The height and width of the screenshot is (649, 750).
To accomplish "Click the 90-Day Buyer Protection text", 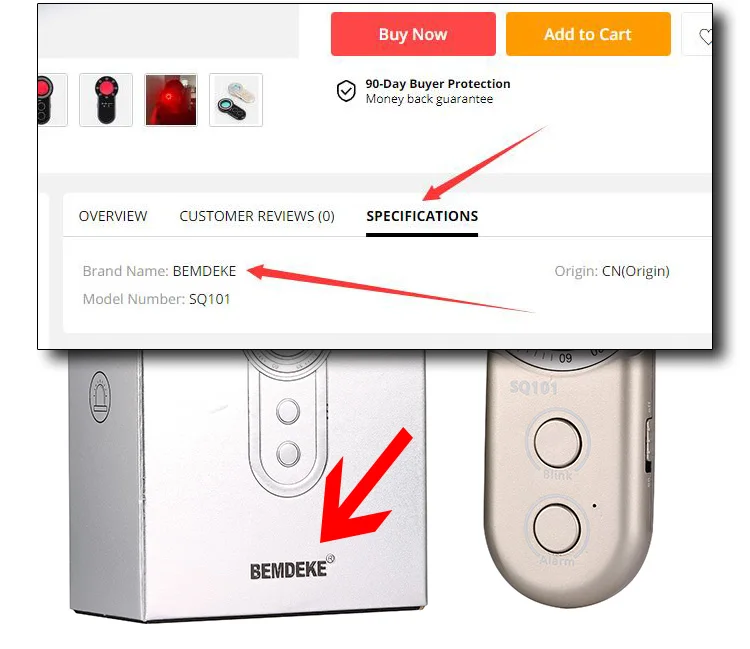I will [x=438, y=84].
